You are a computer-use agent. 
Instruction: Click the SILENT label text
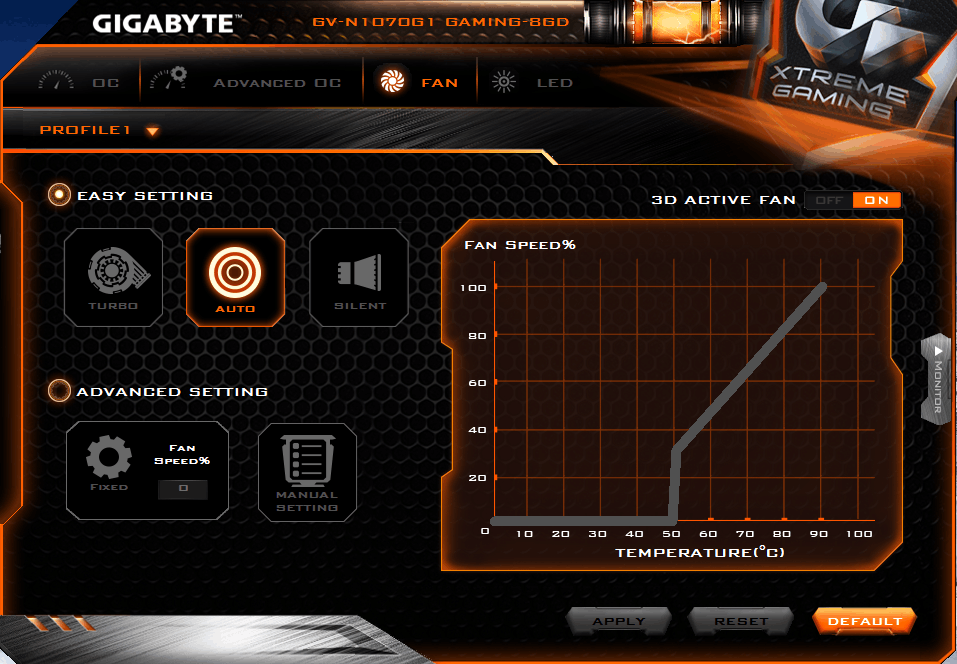click(360, 306)
